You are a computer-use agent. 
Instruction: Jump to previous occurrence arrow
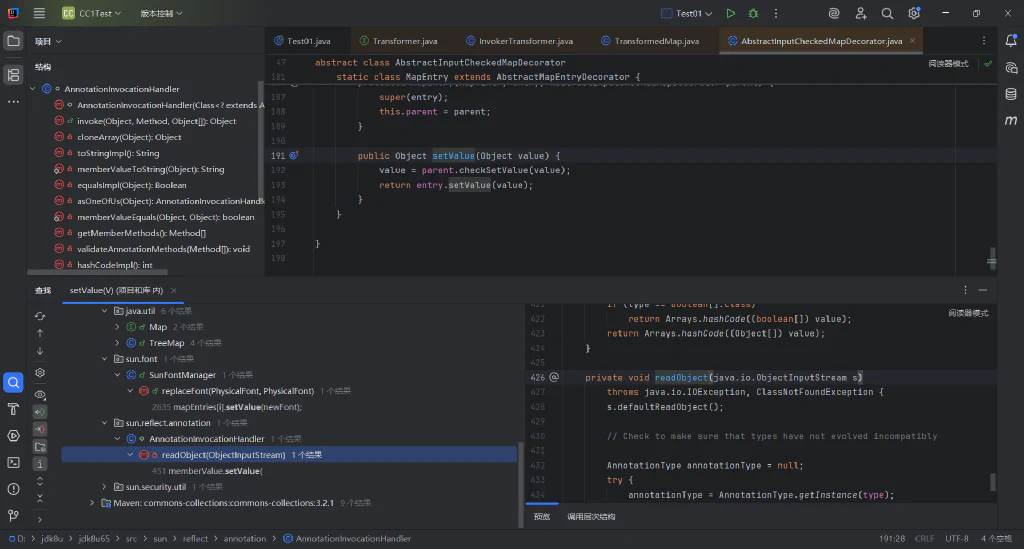coord(40,333)
